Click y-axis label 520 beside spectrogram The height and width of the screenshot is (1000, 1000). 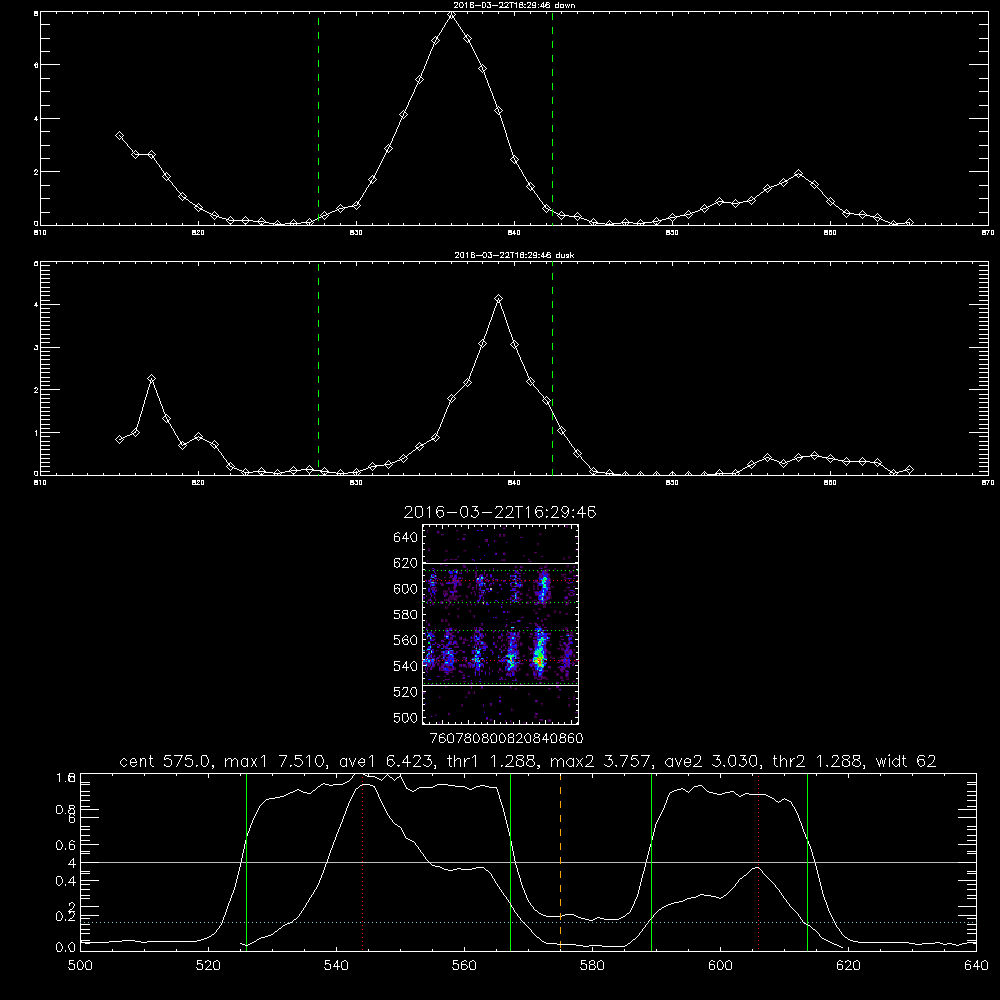pyautogui.click(x=405, y=692)
